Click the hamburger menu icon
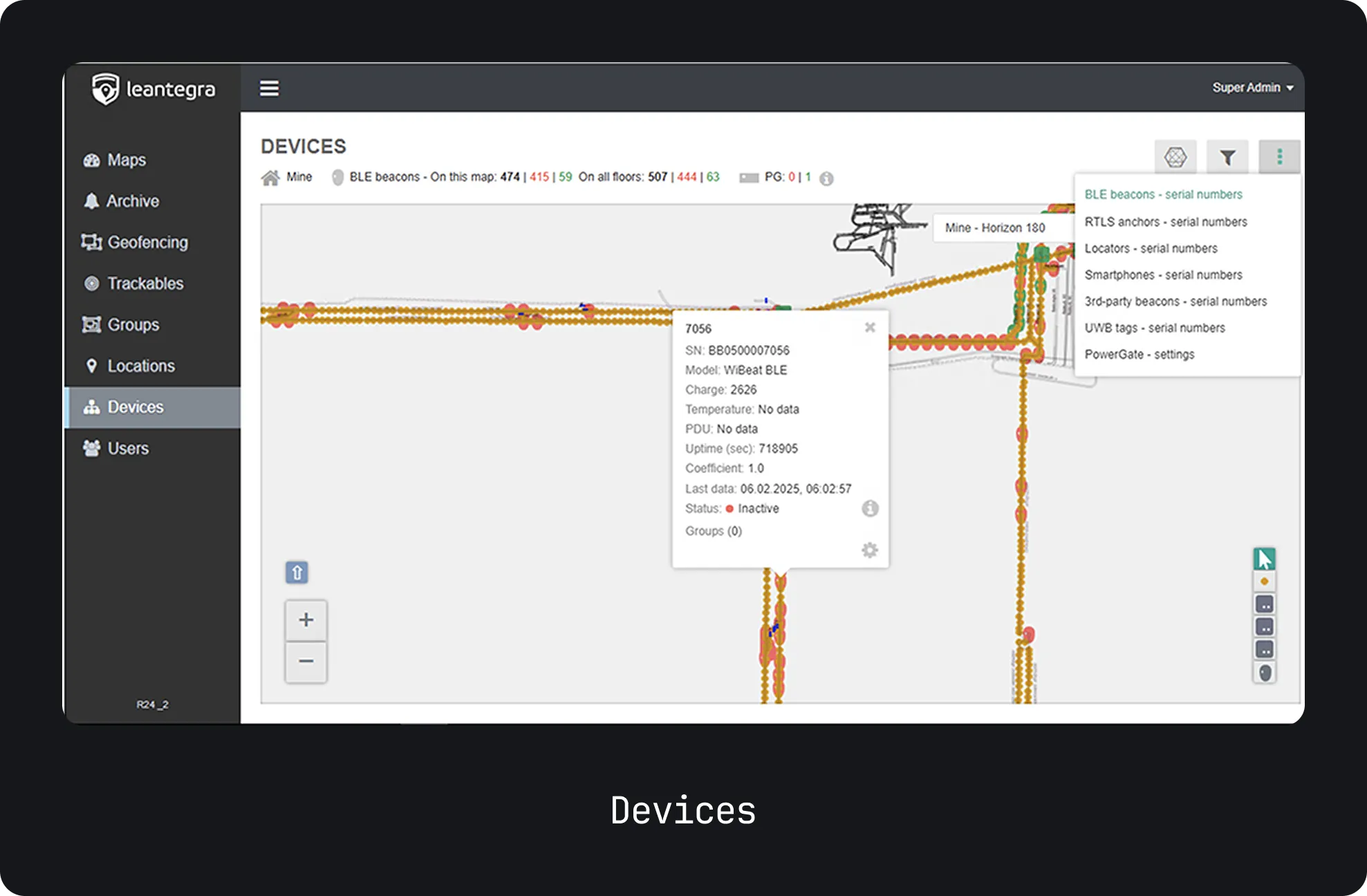The width and height of the screenshot is (1367, 896). (269, 88)
